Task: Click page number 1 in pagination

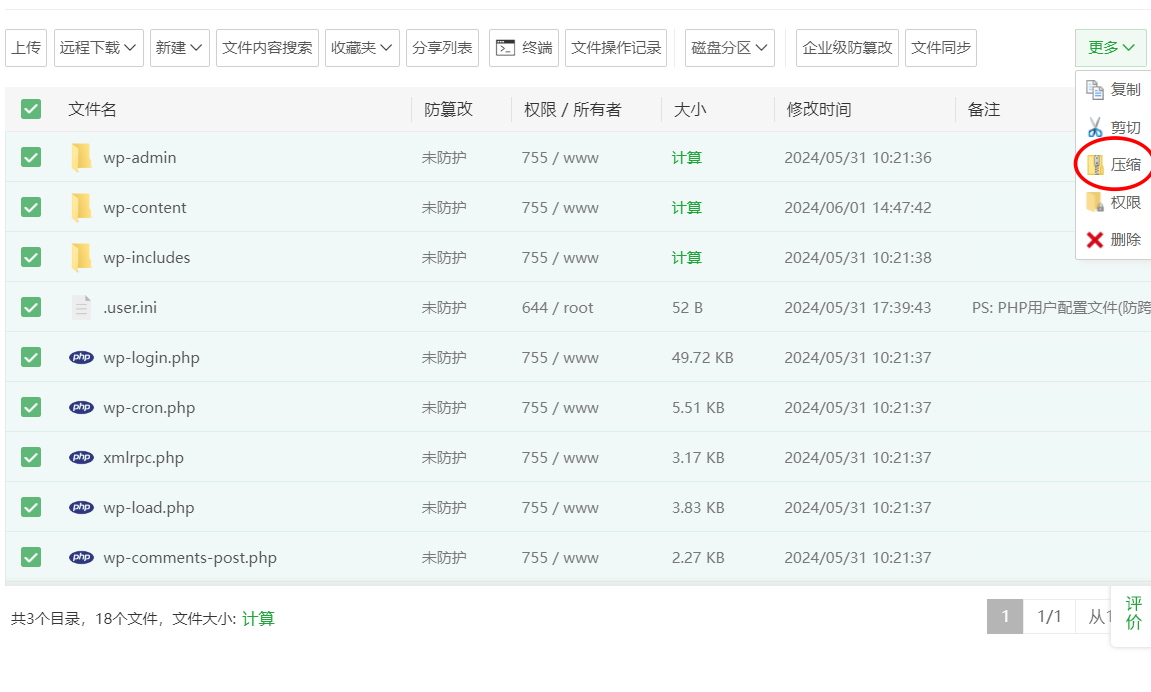Action: click(x=1004, y=617)
